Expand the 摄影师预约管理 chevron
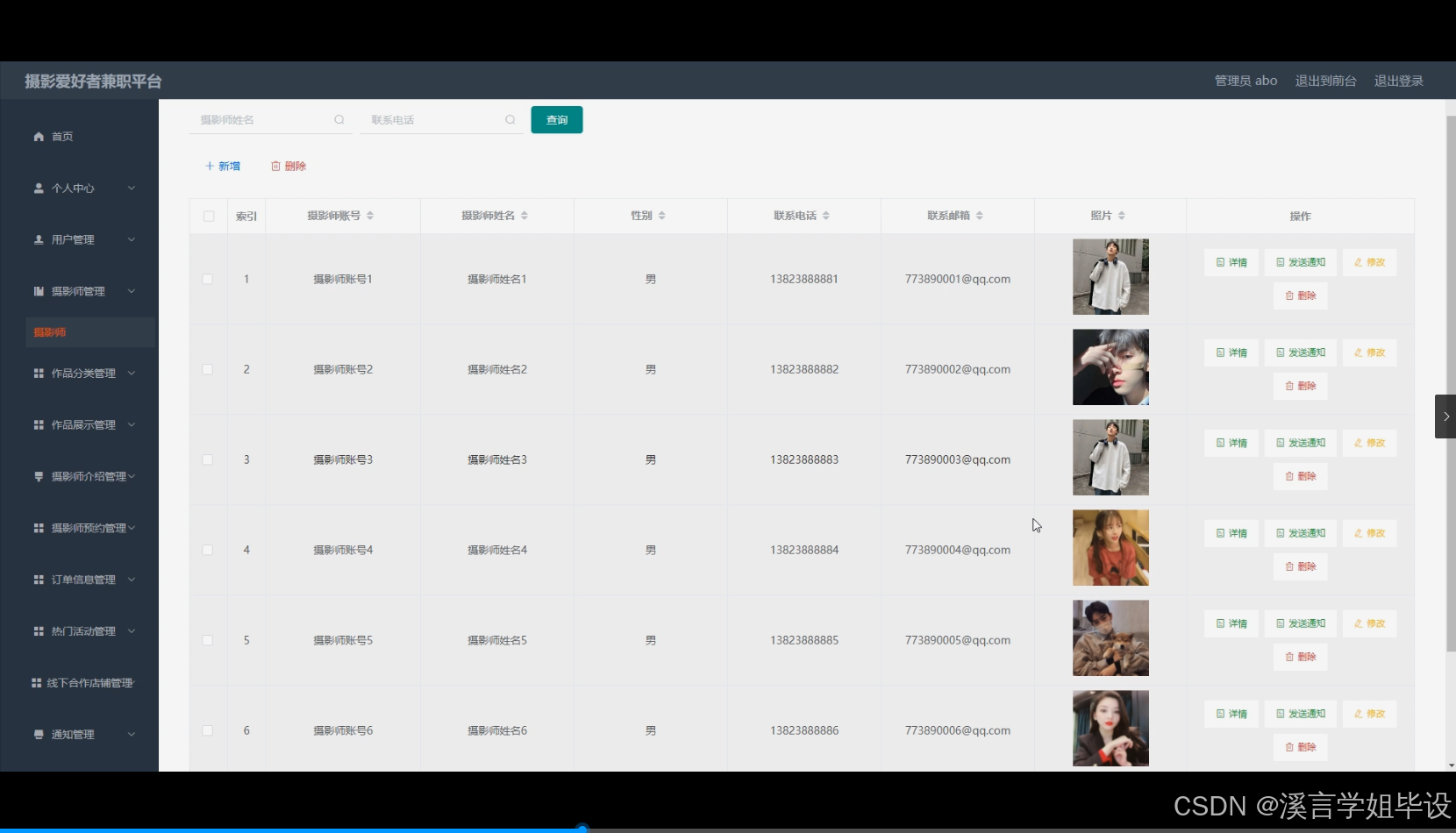Image resolution: width=1456 pixels, height=833 pixels. coord(132,528)
